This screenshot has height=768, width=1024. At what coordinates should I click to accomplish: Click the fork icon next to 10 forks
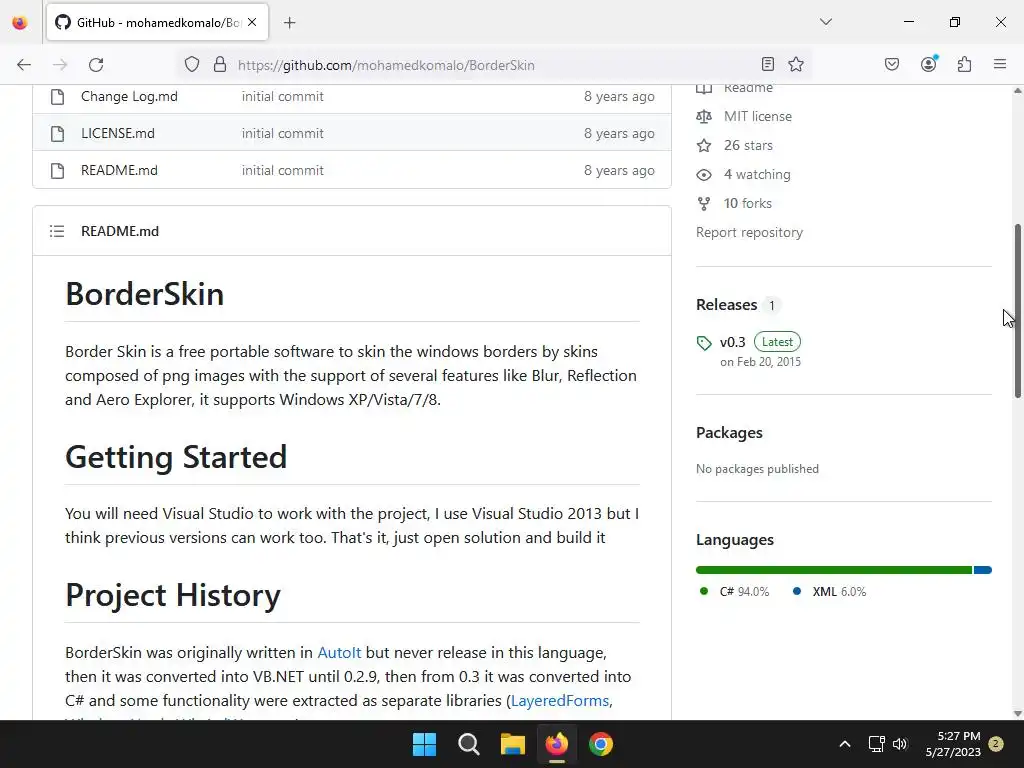point(704,204)
